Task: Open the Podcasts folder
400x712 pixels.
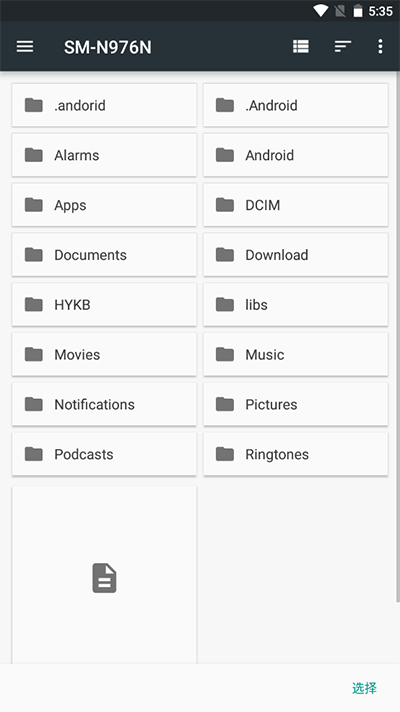Action: click(x=104, y=454)
